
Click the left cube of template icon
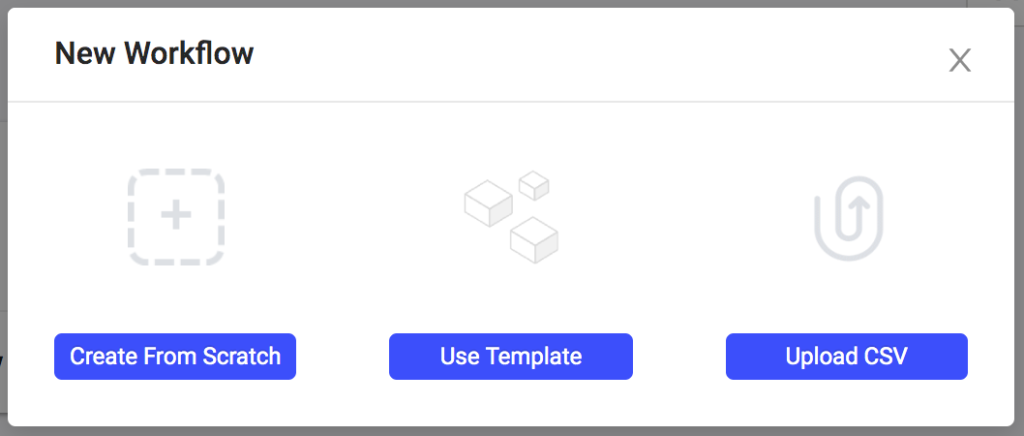[488, 203]
